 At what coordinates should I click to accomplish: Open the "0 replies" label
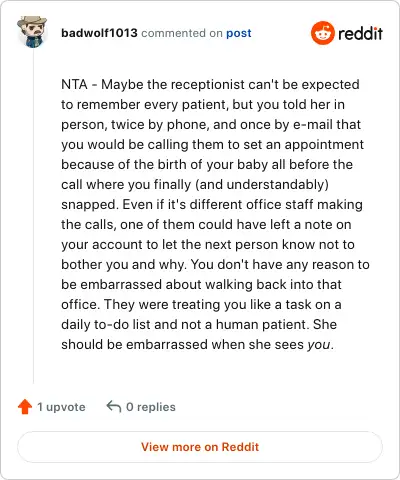point(151,407)
